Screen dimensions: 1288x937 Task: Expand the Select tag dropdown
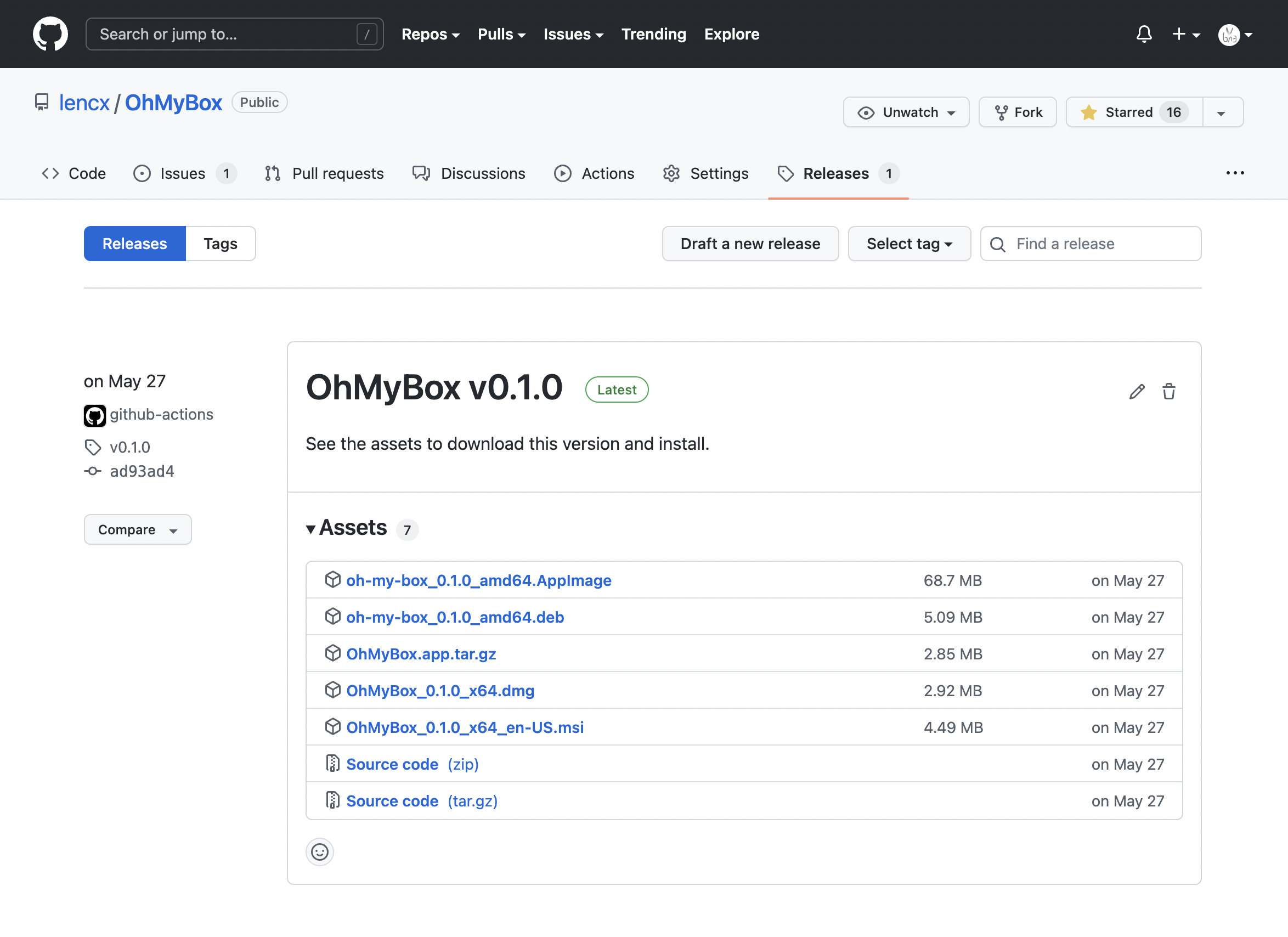click(x=908, y=243)
